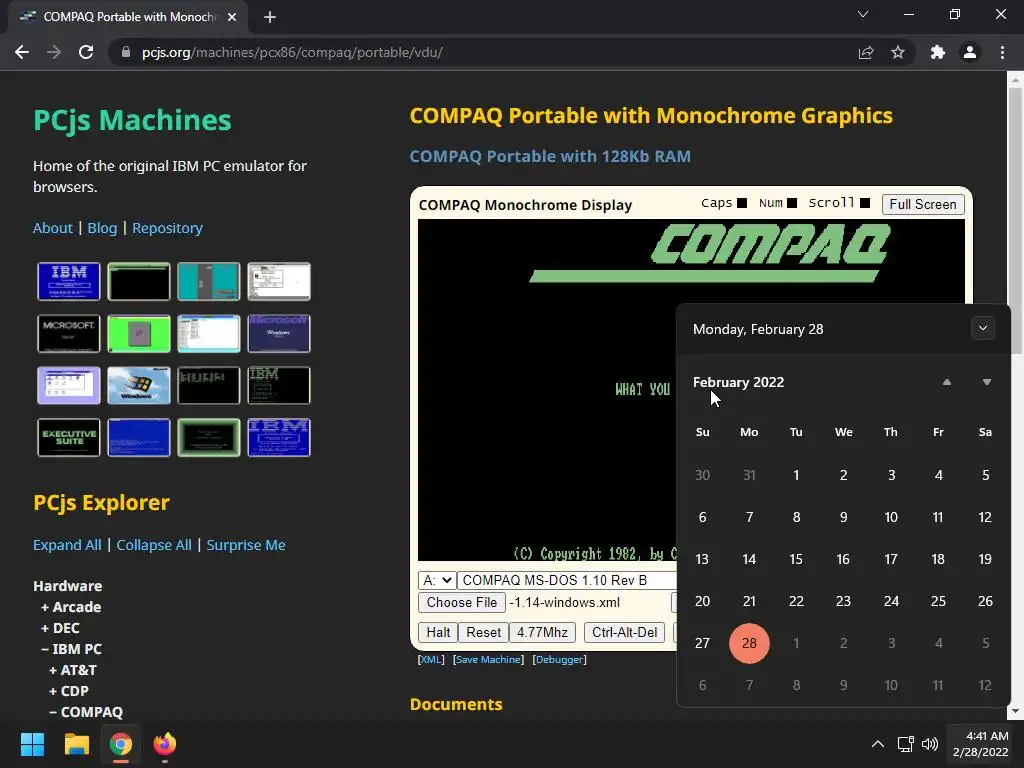Show hidden tray icons chevron
1024x768 pixels.
click(878, 744)
